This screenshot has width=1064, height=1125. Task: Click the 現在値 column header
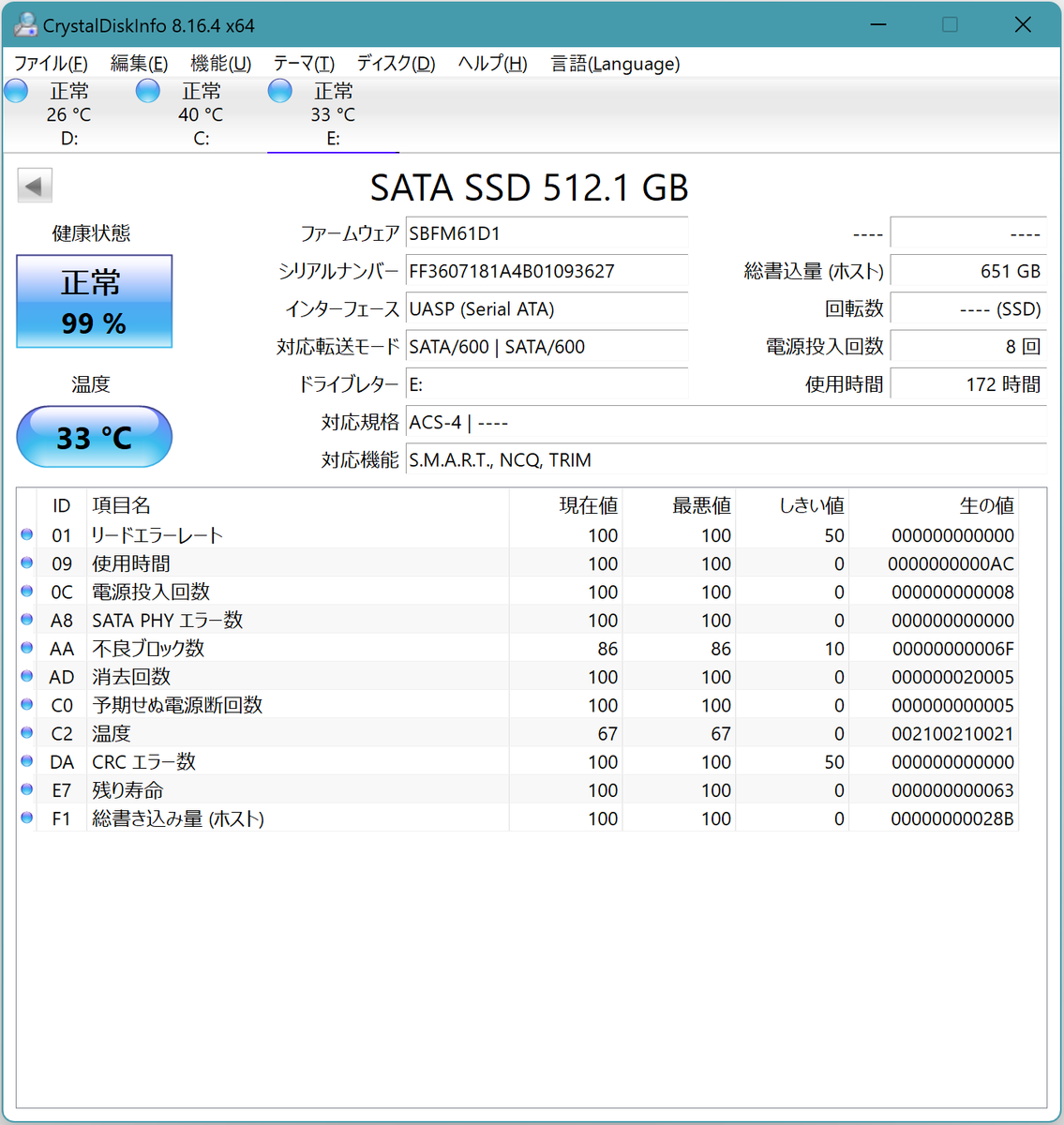click(x=566, y=505)
